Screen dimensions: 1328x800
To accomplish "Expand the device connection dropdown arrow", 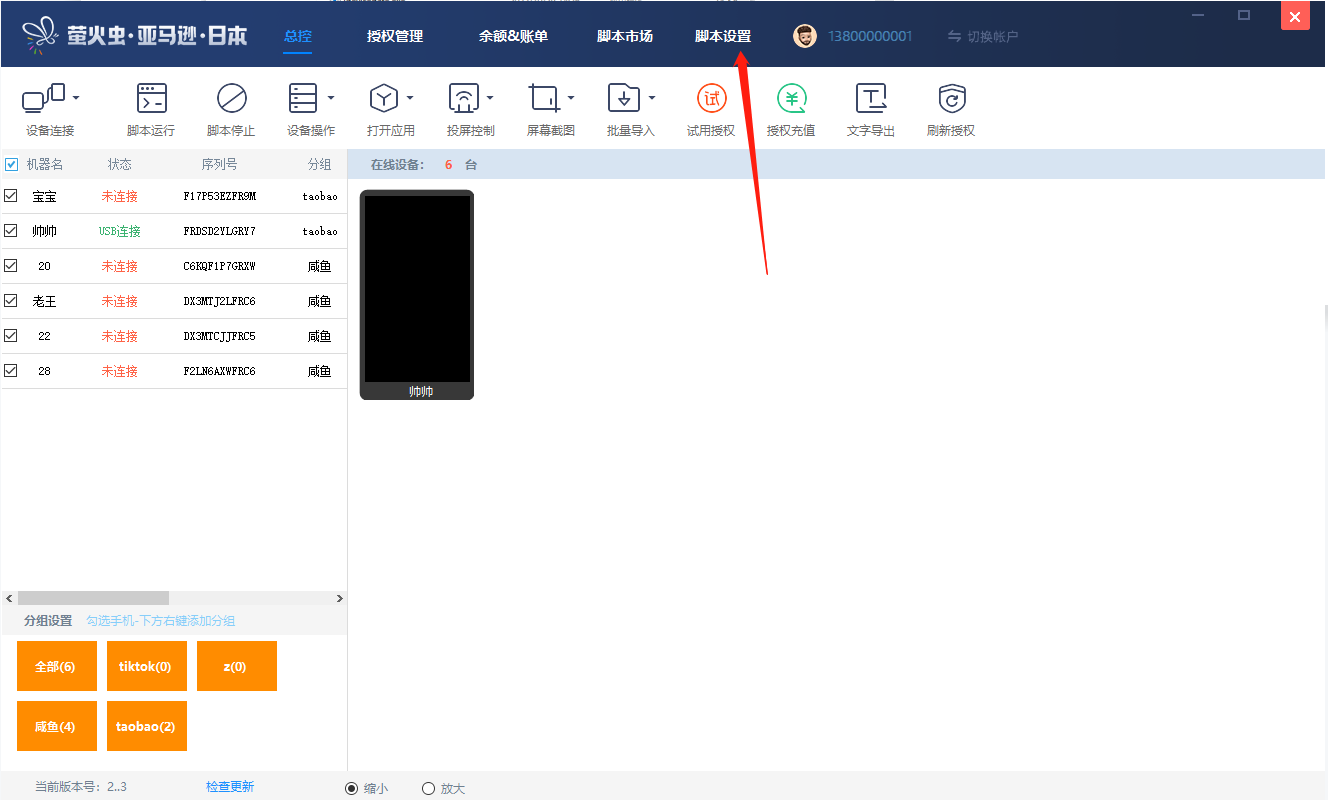I will [76, 98].
